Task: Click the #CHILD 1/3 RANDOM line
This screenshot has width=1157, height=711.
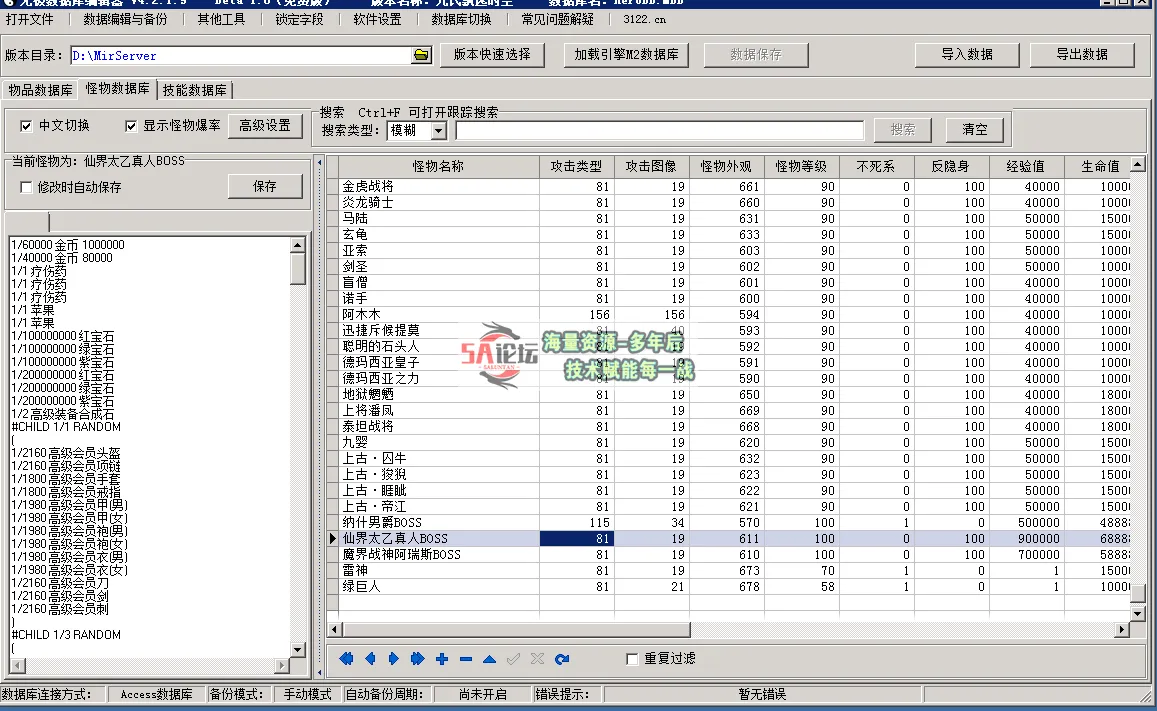Action: click(x=66, y=634)
